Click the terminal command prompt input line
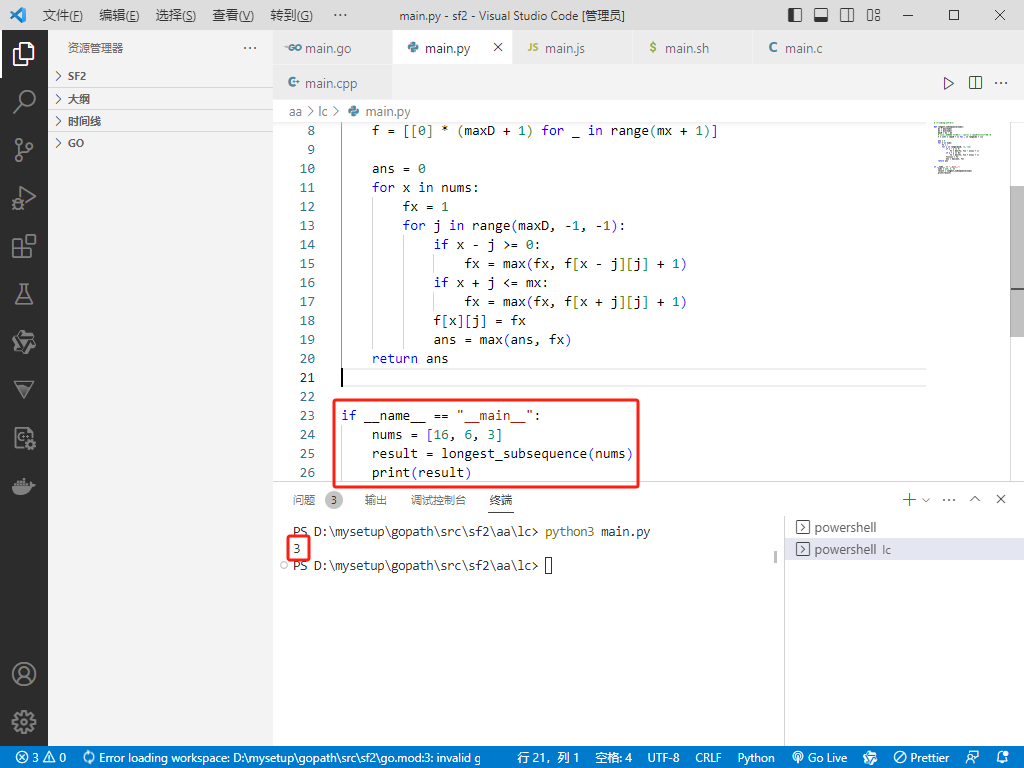1024x768 pixels. [x=421, y=566]
